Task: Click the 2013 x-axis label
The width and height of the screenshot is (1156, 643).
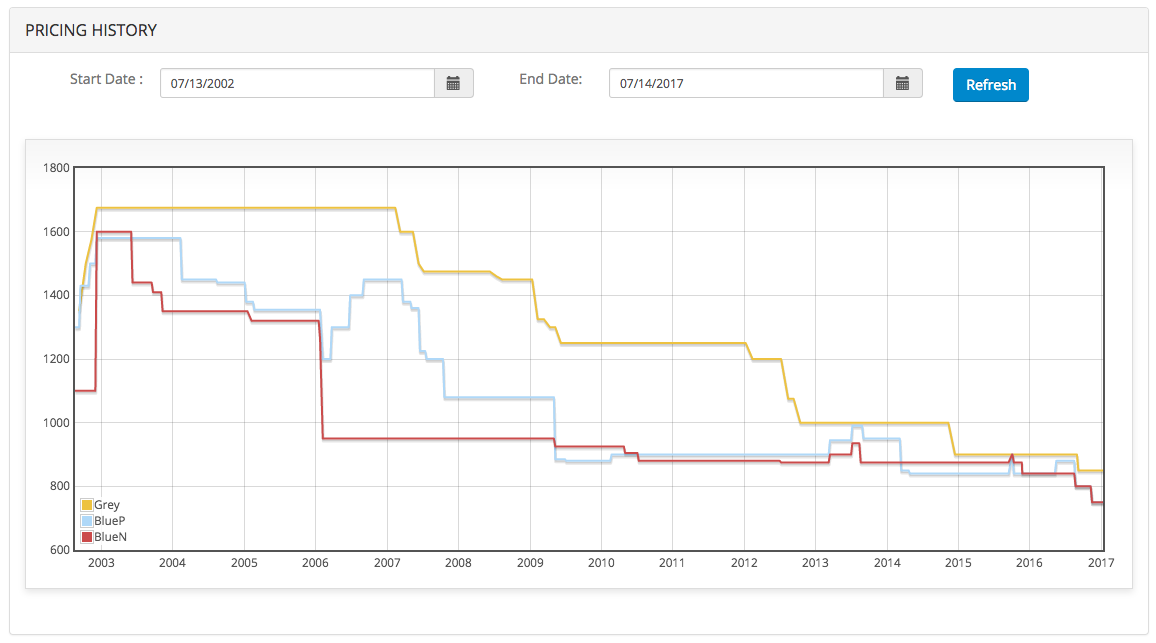Action: [815, 563]
